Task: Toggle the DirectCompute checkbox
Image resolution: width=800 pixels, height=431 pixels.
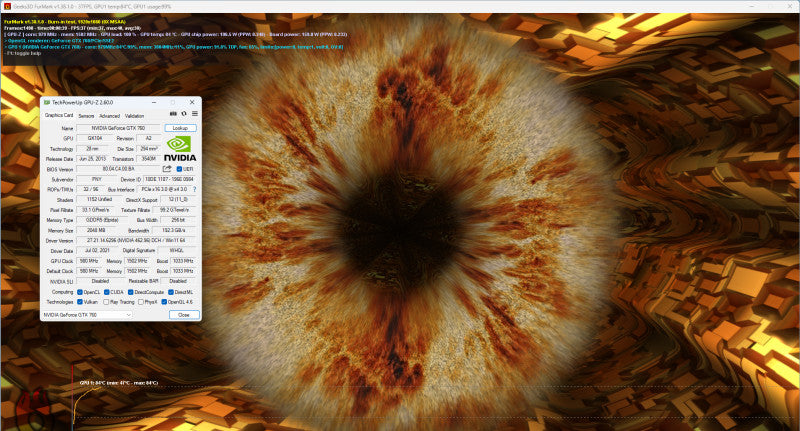Action: [131, 292]
